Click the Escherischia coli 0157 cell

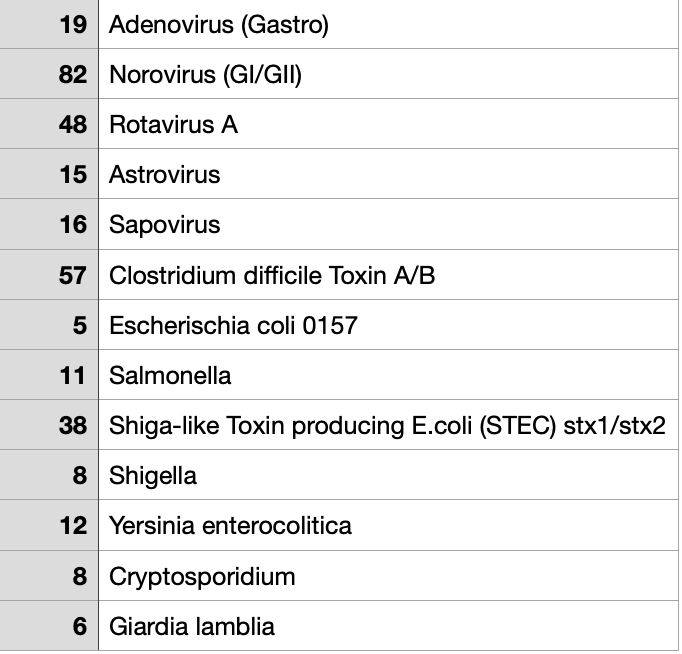coord(388,325)
